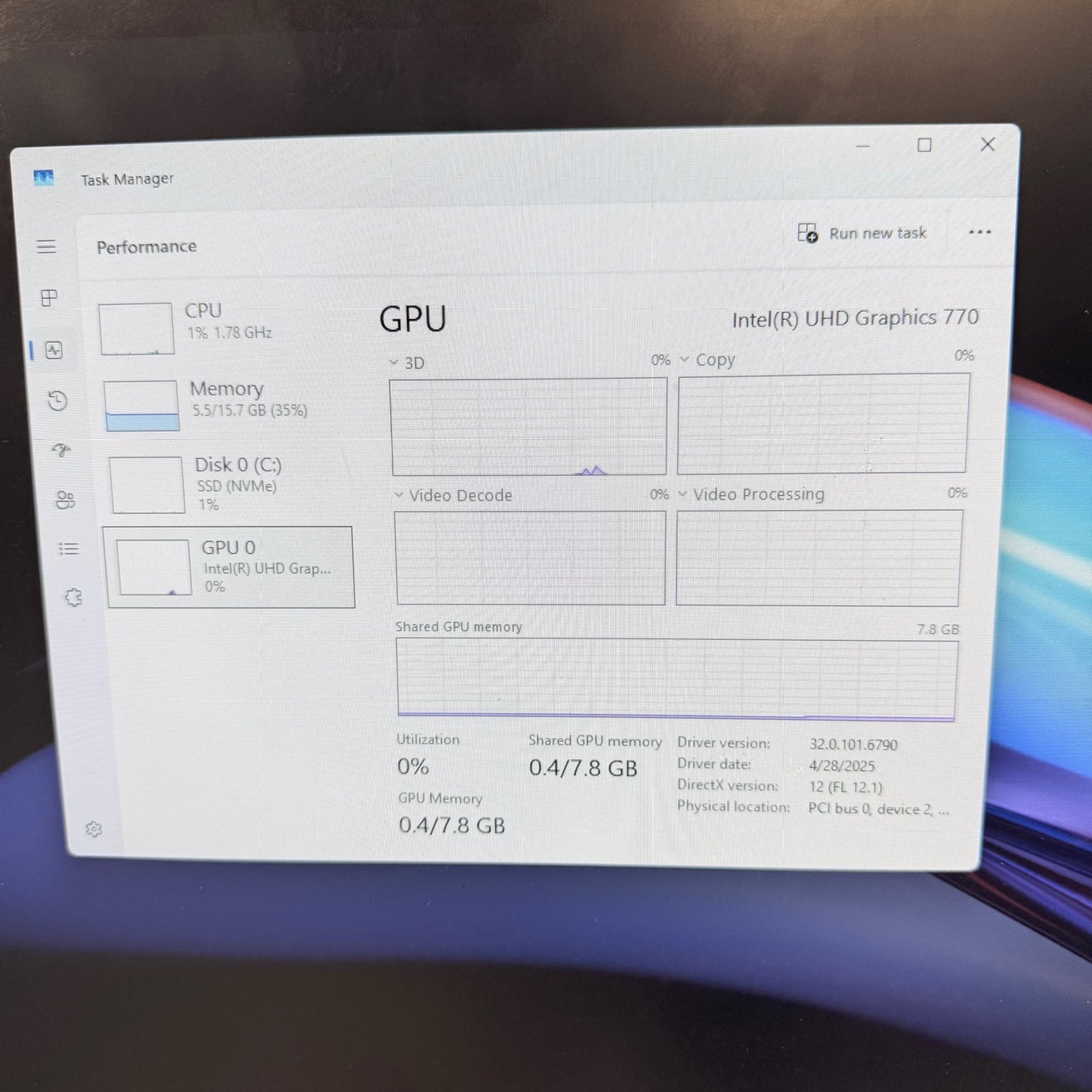Select the Performance page icon
The height and width of the screenshot is (1092, 1092).
click(x=54, y=350)
